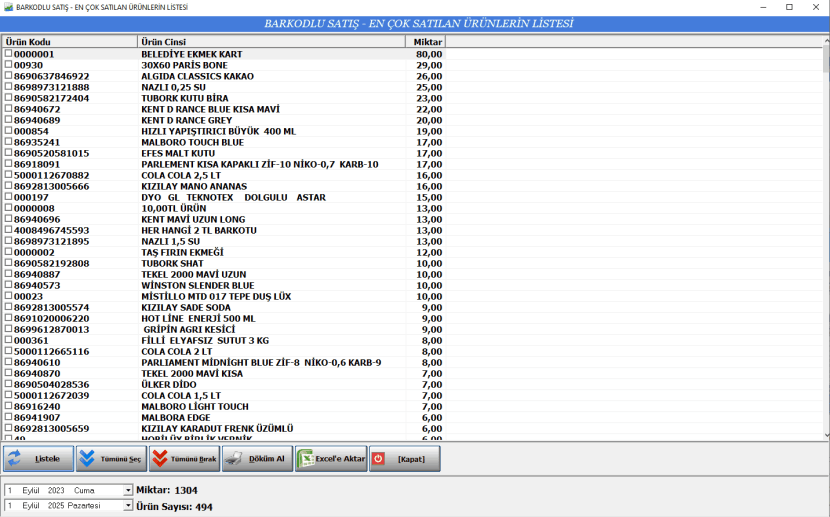
Task: Select all items with Tümünü Seç
Action: (x=112, y=459)
